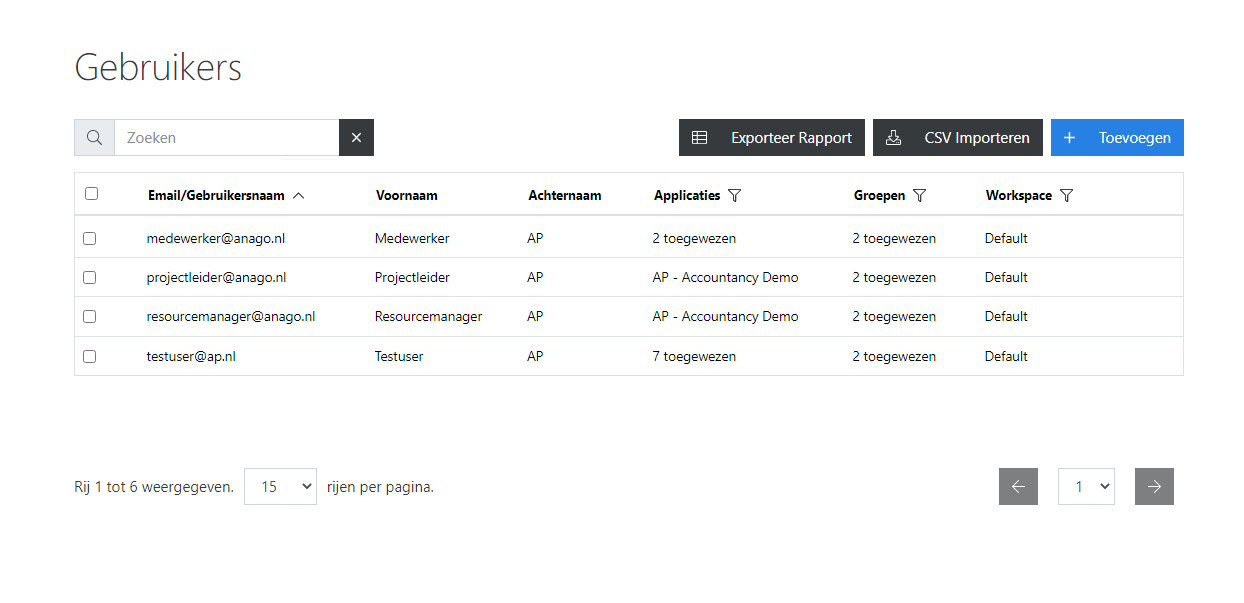Clear the search field with X
Image resolution: width=1244 pixels, height=603 pixels.
[356, 138]
